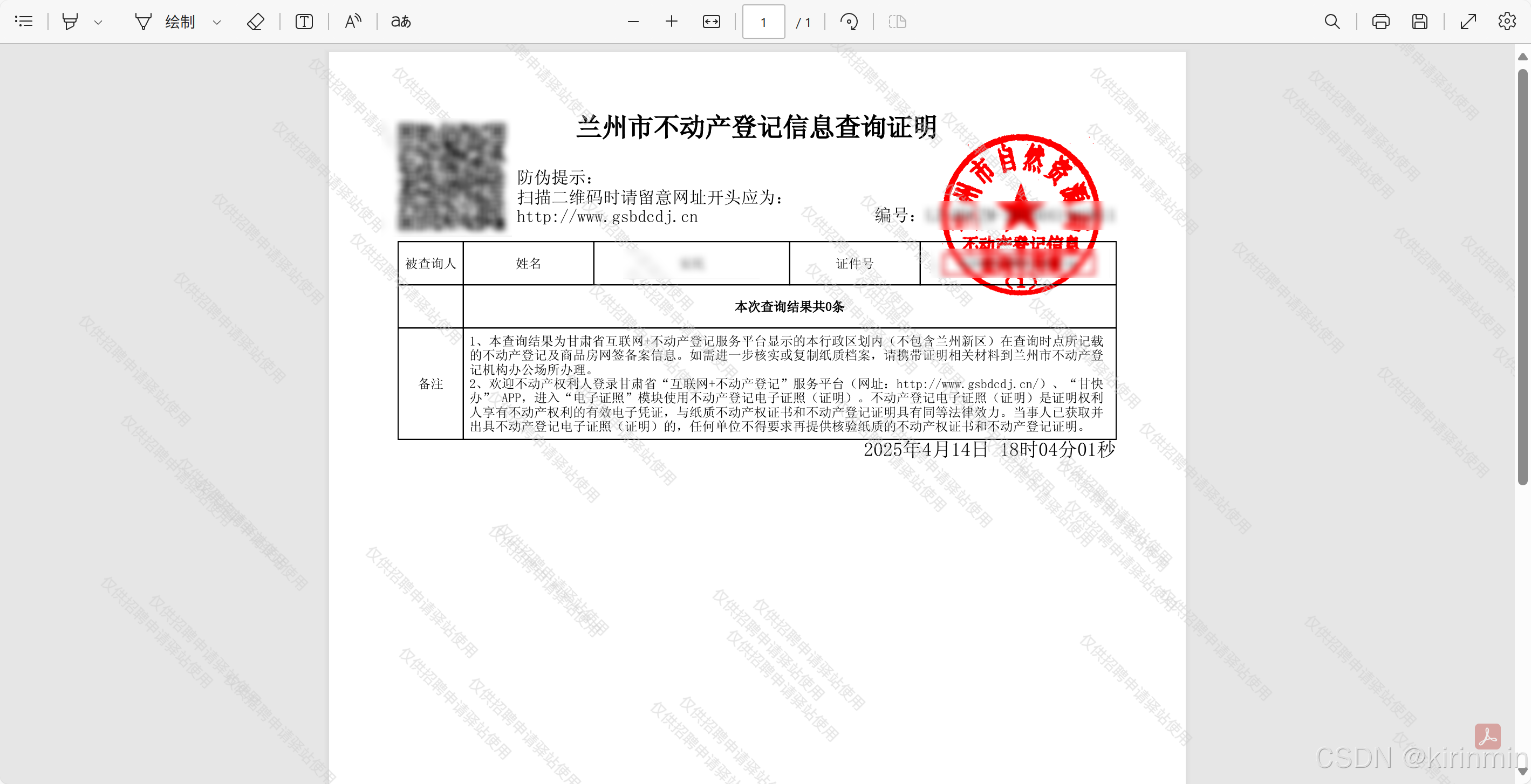This screenshot has width=1531, height=784.
Task: Toggle fit to width view
Action: [x=712, y=22]
